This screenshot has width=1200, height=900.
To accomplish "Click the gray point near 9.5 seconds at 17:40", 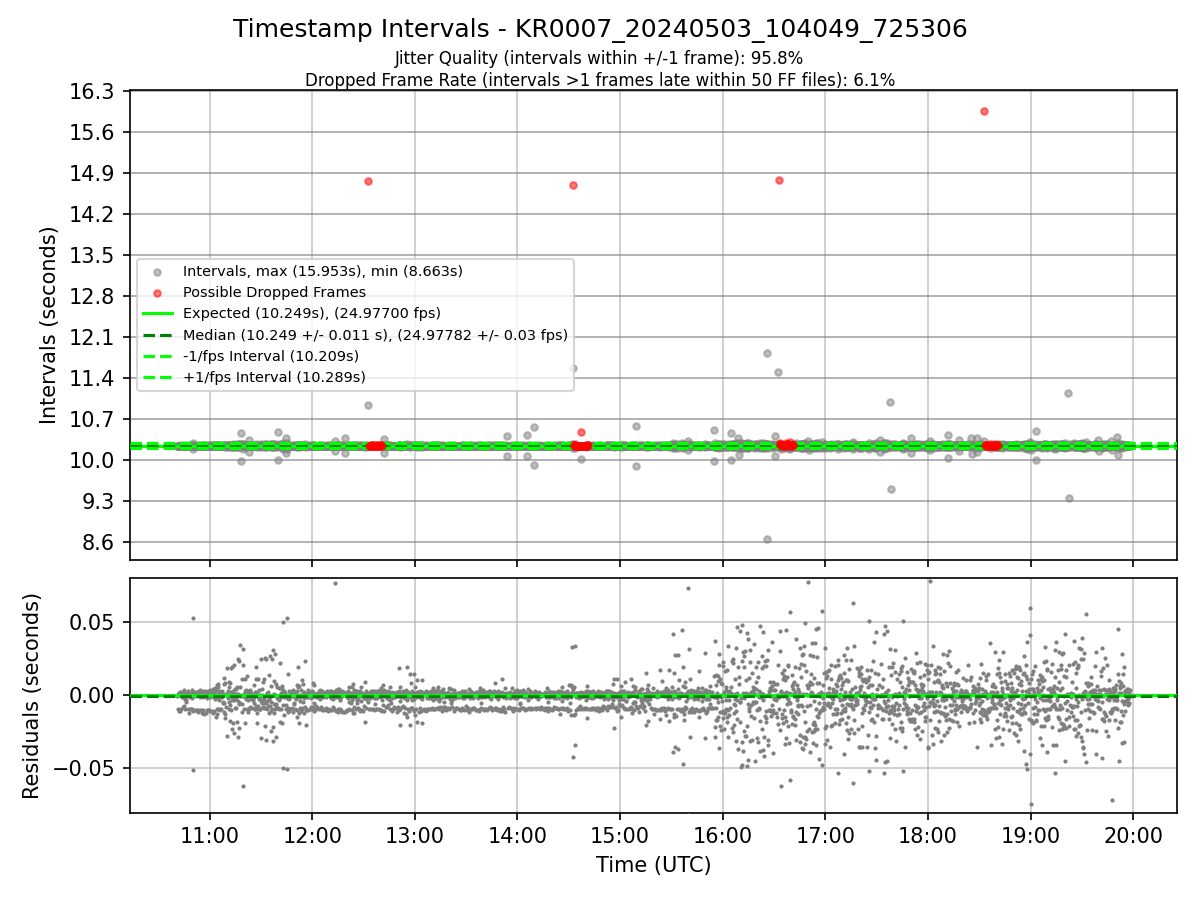I will (891, 489).
